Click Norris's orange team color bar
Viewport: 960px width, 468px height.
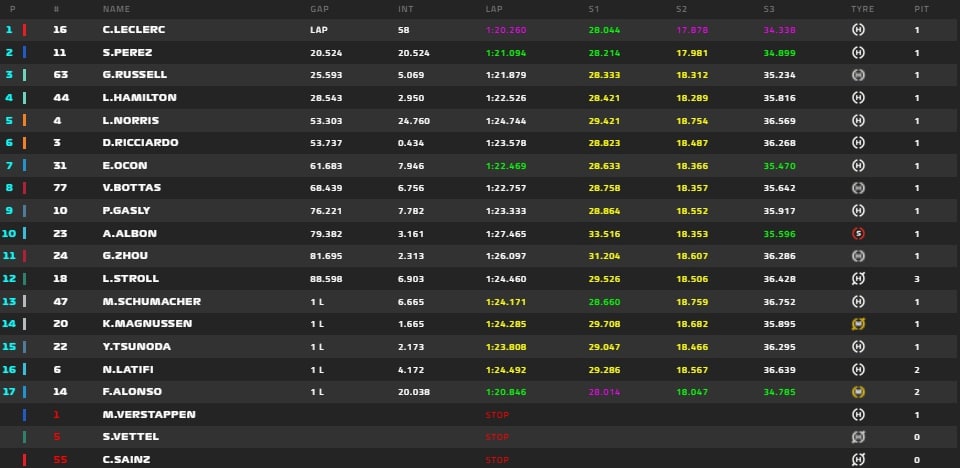[x=24, y=120]
